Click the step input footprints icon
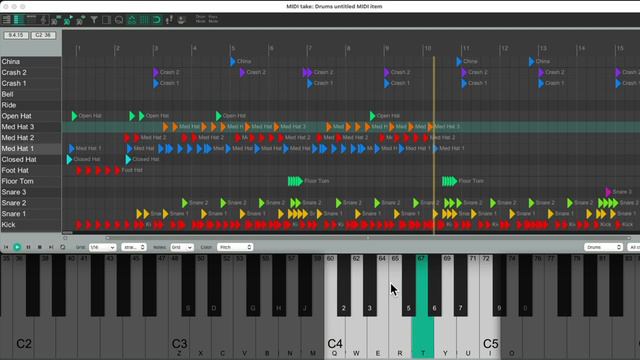 pyautogui.click(x=169, y=20)
